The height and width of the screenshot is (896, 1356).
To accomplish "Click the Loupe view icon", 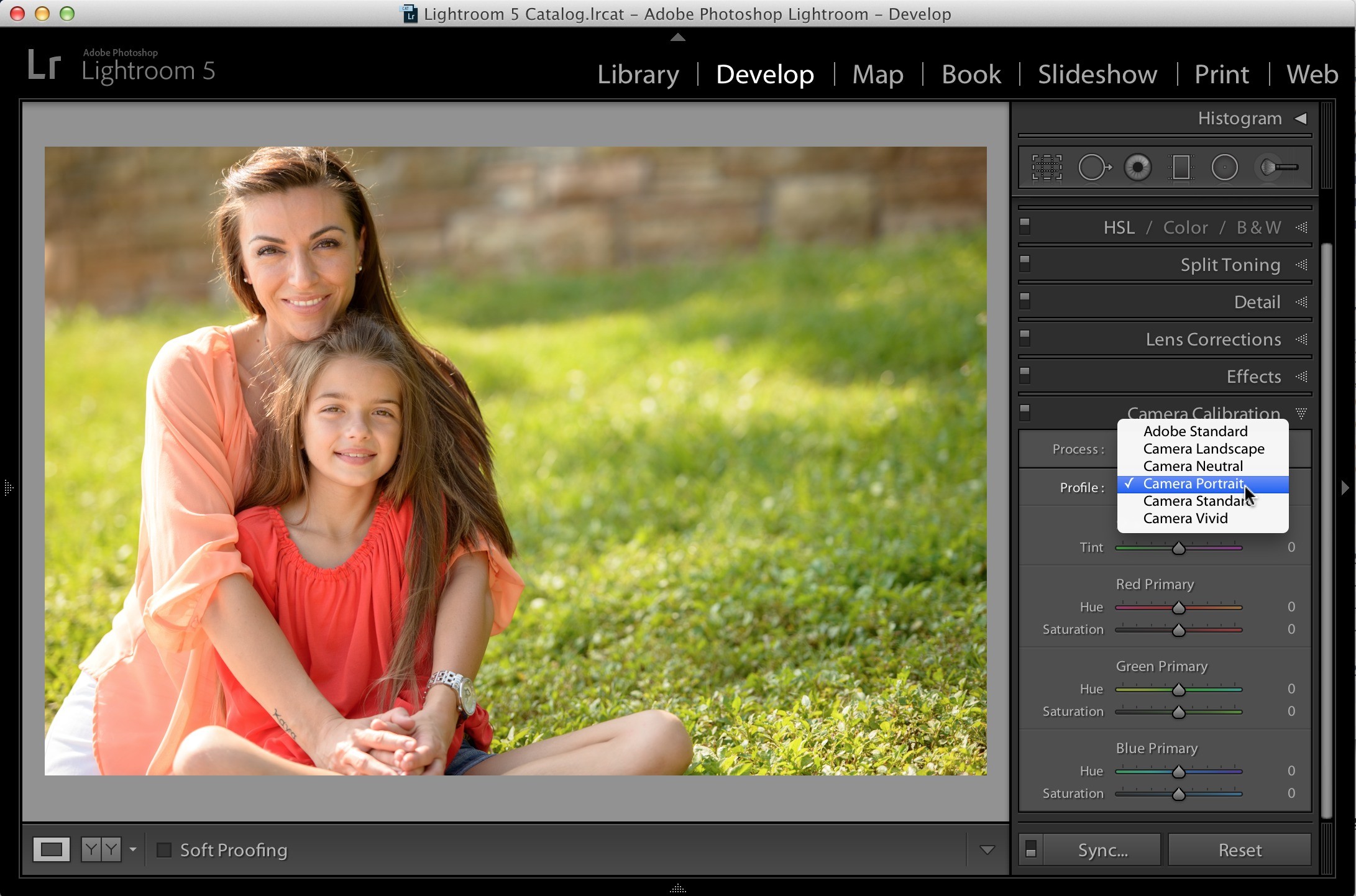I will click(x=52, y=849).
